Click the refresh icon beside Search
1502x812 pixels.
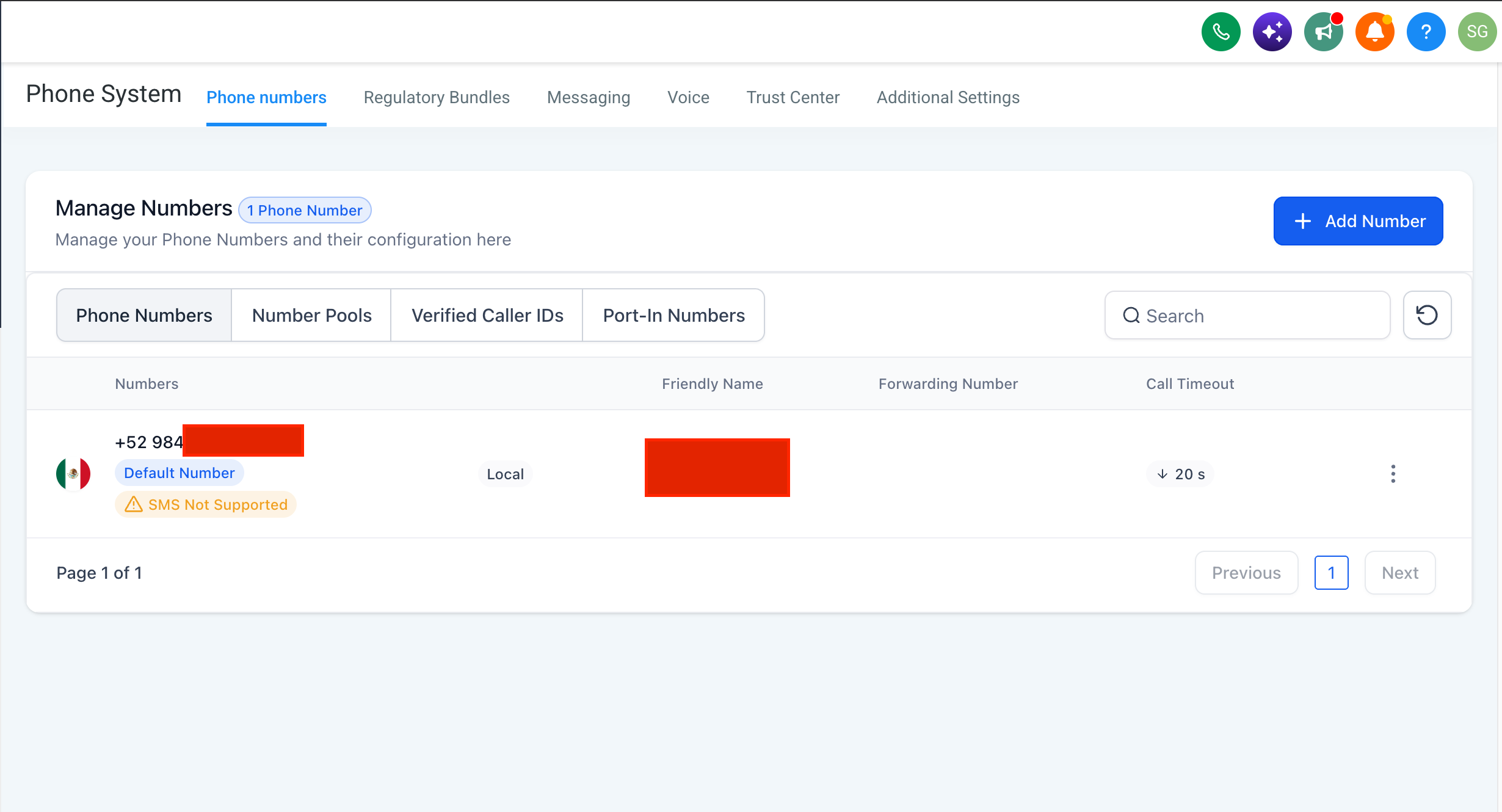[1427, 315]
